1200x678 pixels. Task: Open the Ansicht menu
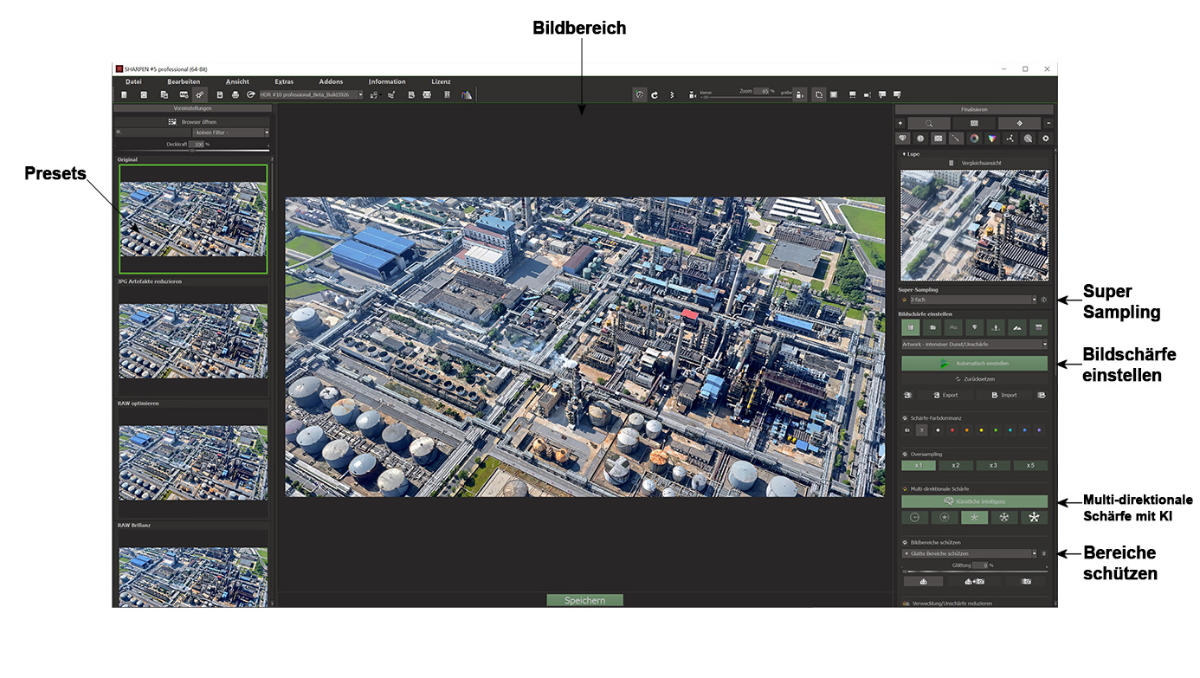pyautogui.click(x=237, y=81)
